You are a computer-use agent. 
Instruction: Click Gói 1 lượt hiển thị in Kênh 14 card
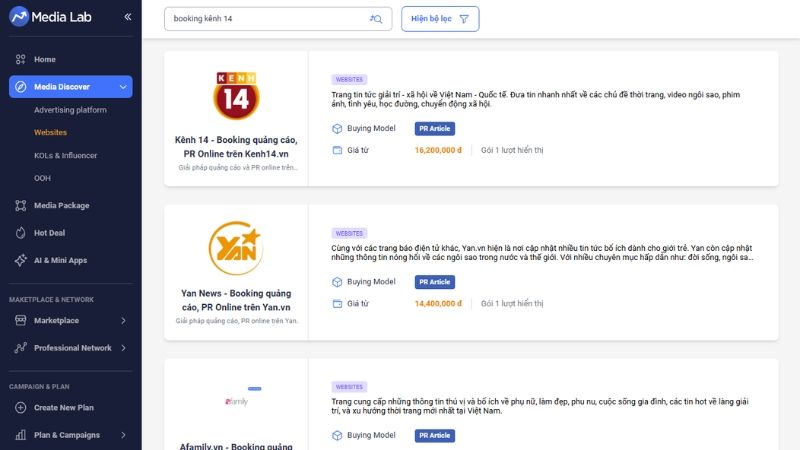pyautogui.click(x=512, y=150)
